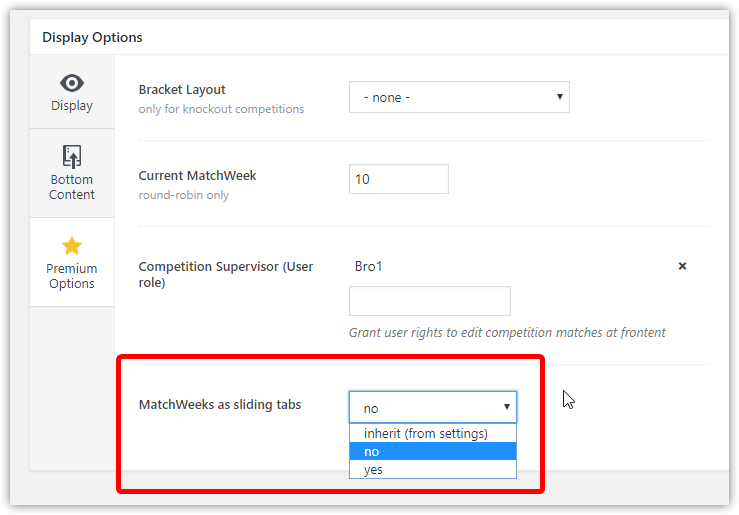Click the Competition Supervisor (User role) label
The height and width of the screenshot is (515, 739).
coord(226,274)
